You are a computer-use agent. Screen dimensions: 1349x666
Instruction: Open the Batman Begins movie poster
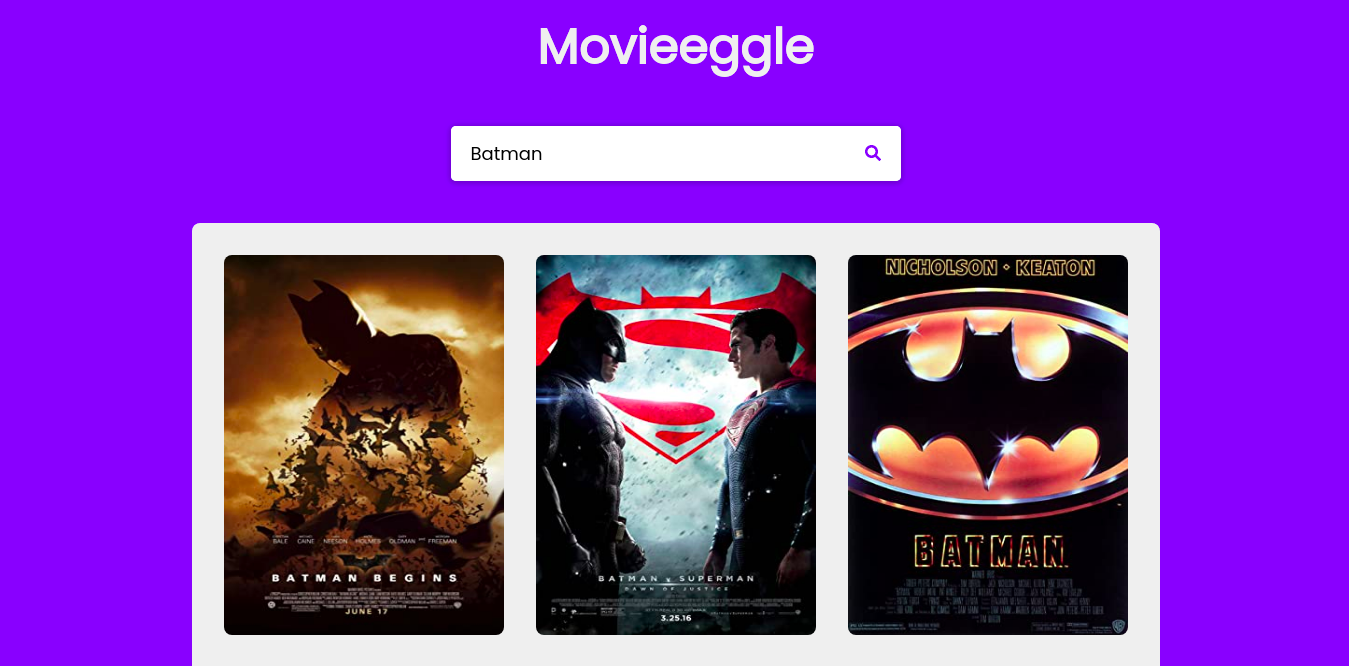click(x=364, y=445)
